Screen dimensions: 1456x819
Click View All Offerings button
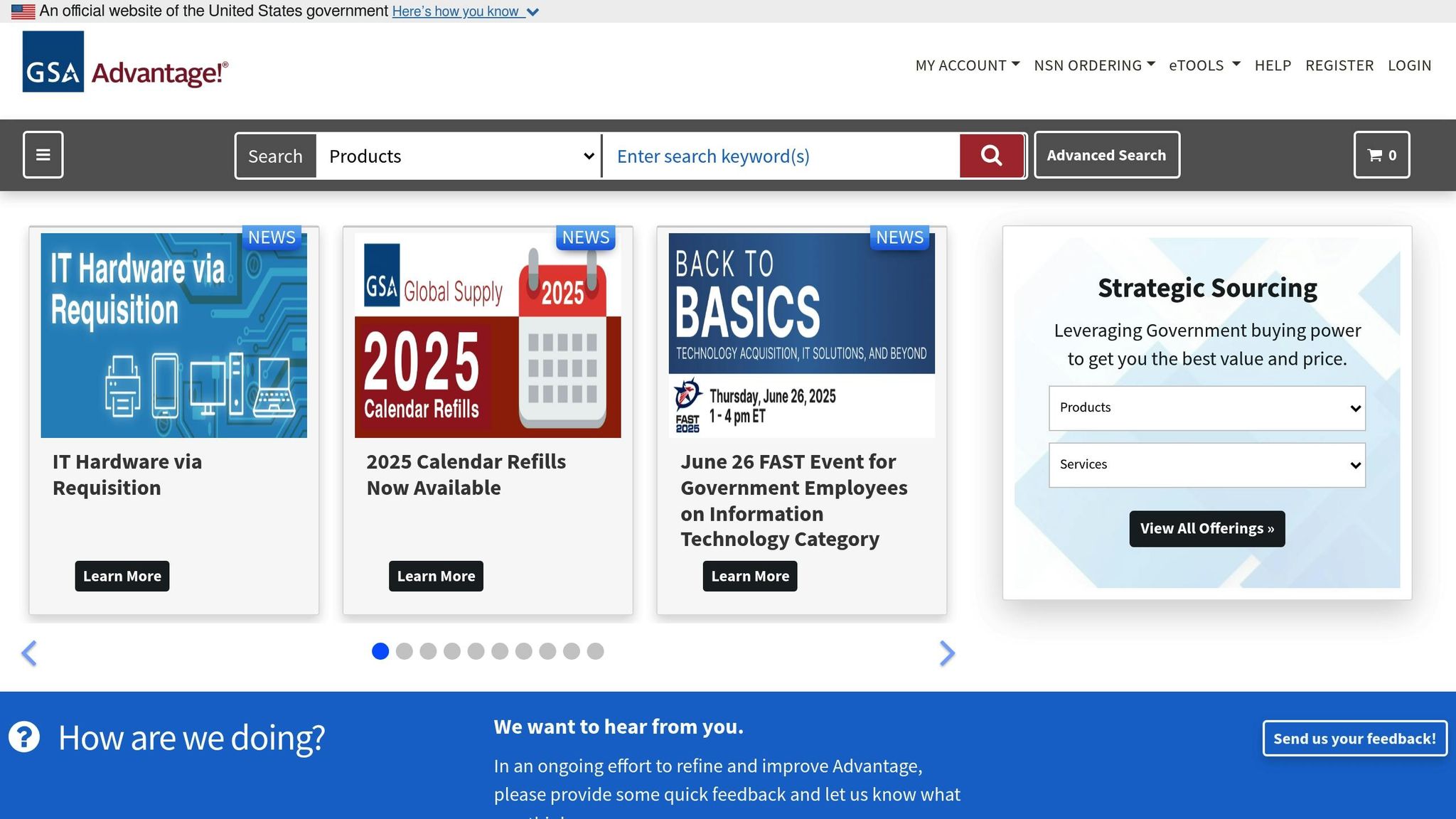1207,529
